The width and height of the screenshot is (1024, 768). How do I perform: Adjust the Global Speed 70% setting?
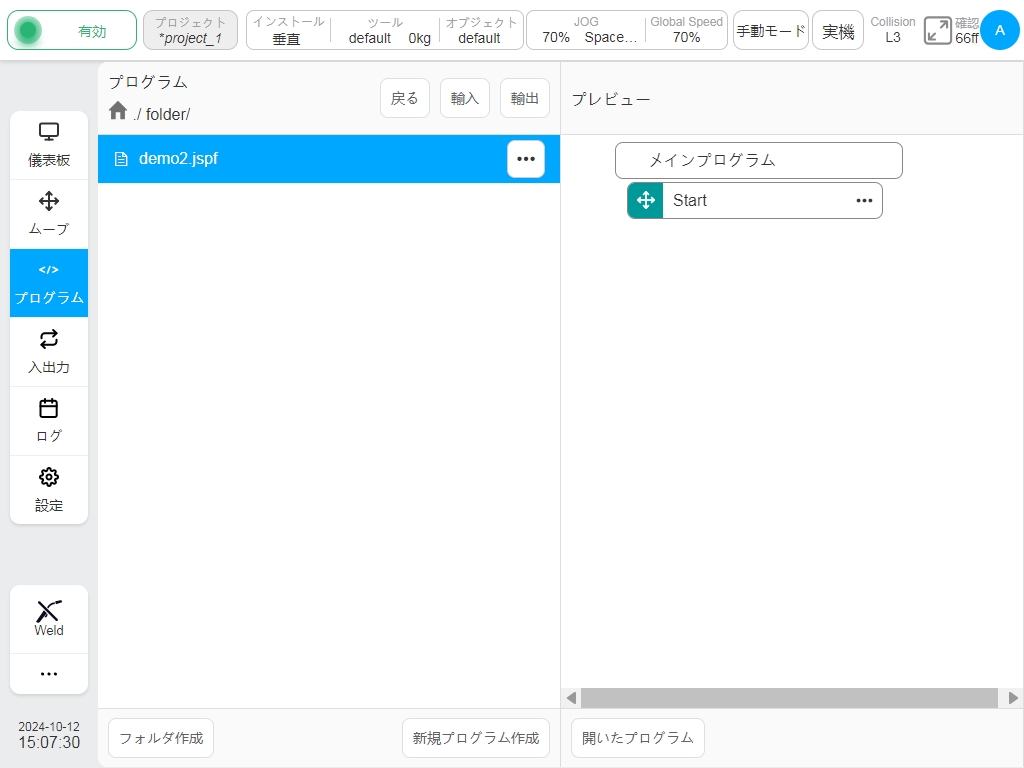click(686, 30)
